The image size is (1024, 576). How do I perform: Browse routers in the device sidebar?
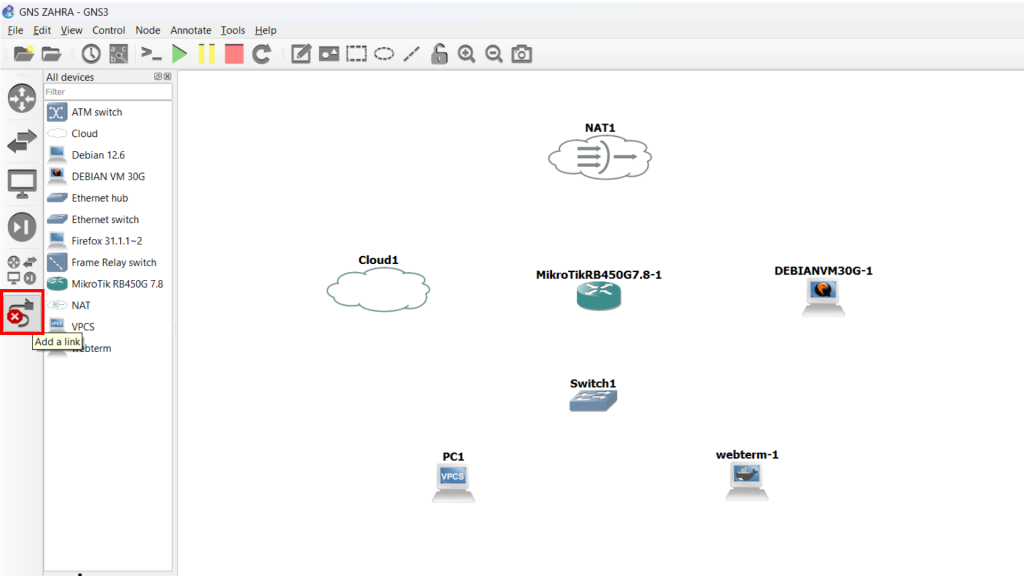[22, 98]
